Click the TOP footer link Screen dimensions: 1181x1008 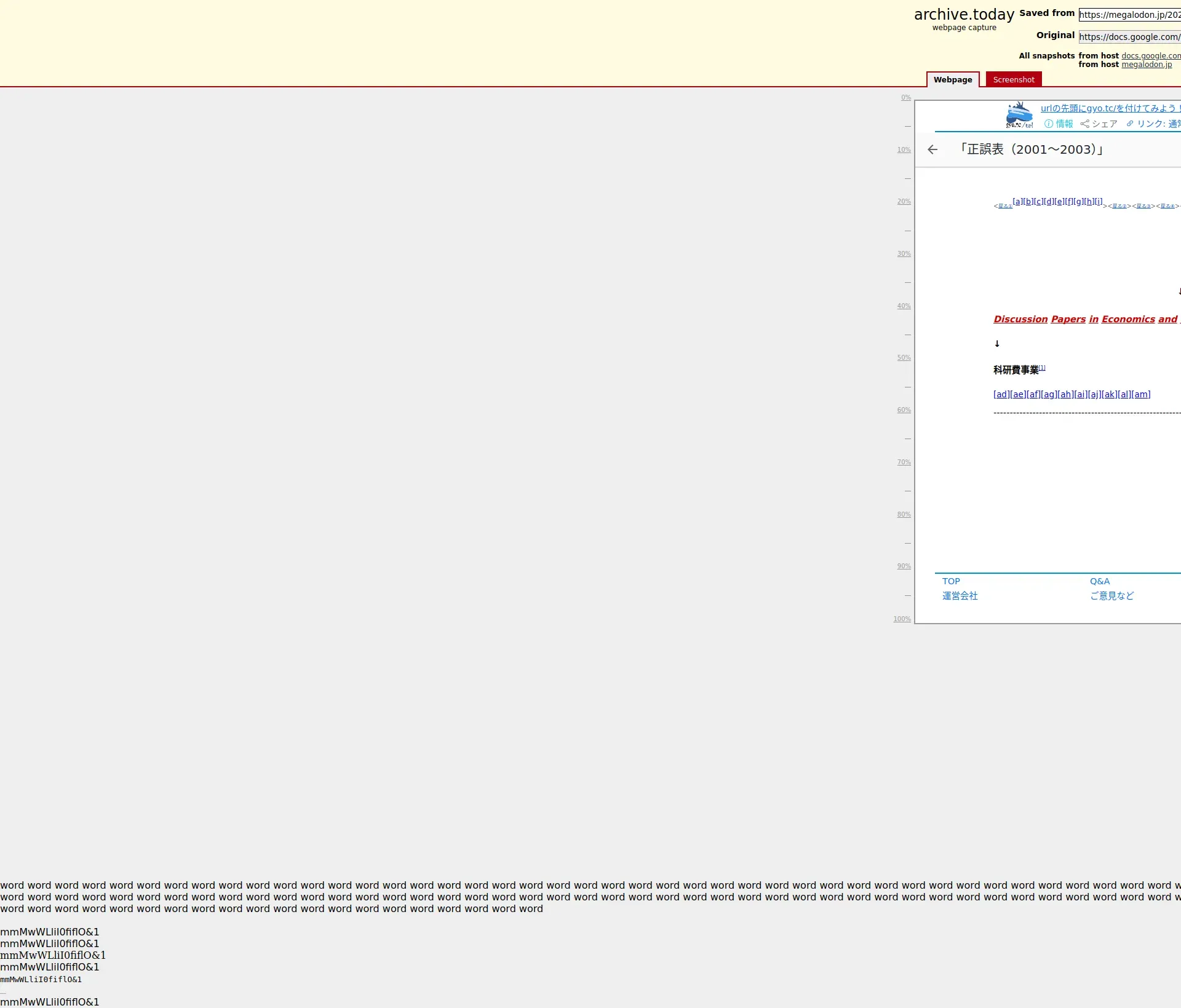pos(951,581)
